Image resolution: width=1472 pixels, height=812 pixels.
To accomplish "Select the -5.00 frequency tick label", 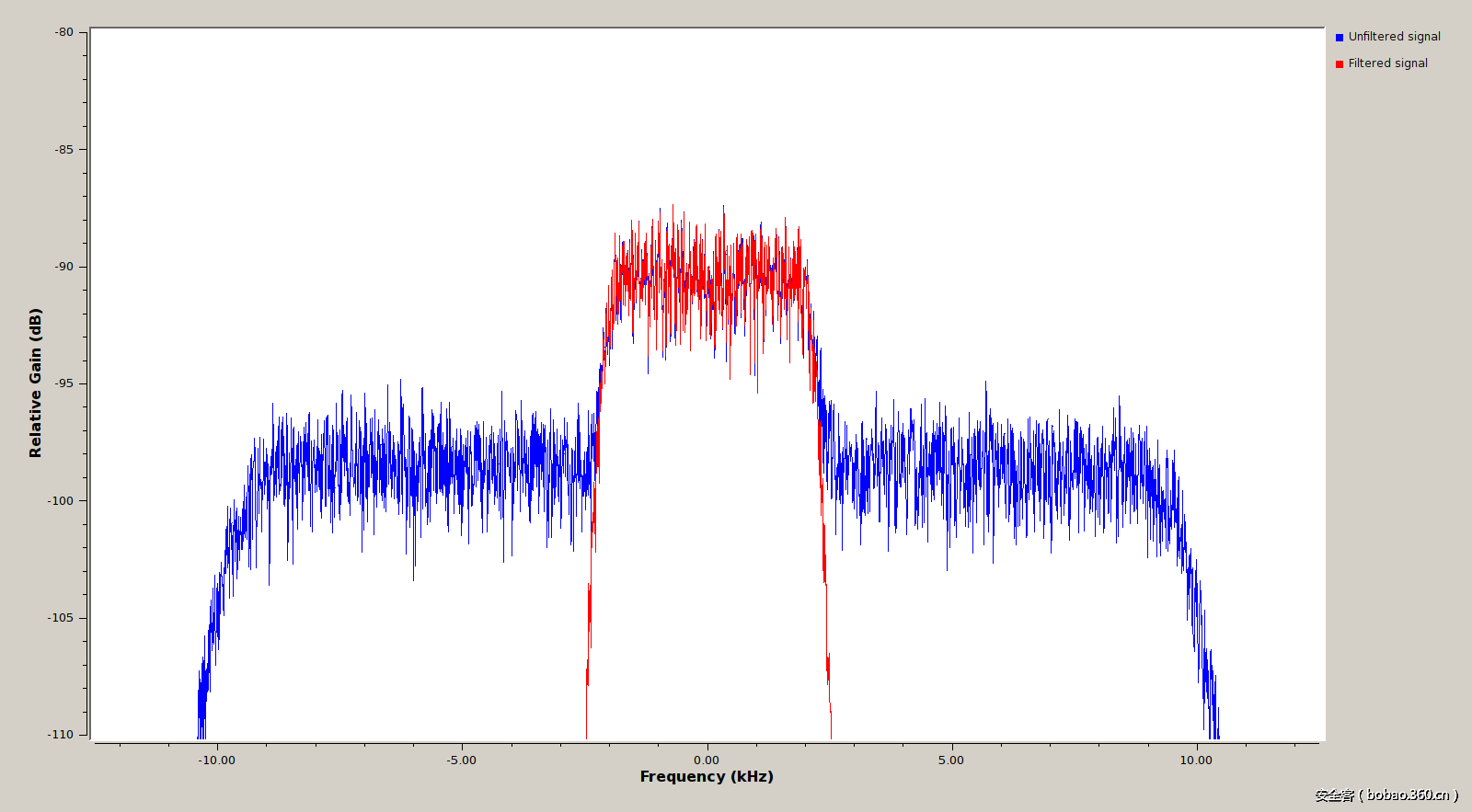I will 462,761.
